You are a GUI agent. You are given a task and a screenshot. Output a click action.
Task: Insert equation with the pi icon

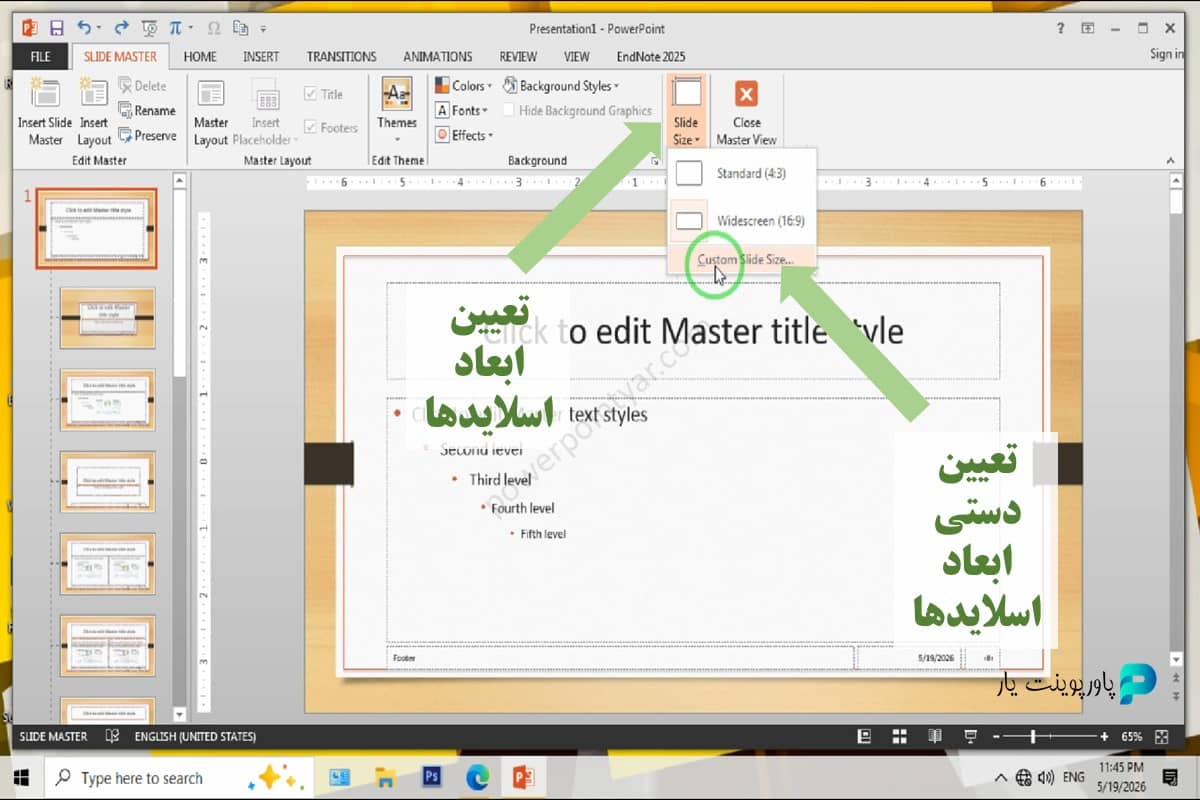coord(176,29)
